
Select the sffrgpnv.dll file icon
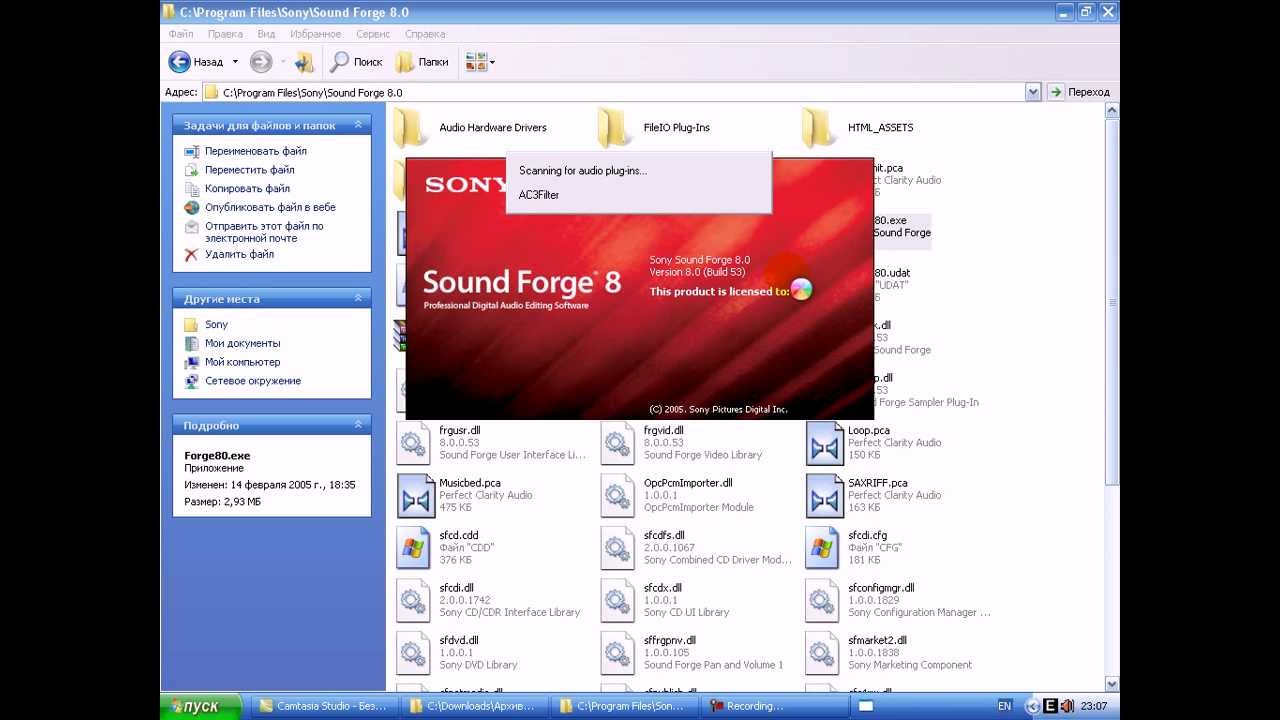click(618, 653)
